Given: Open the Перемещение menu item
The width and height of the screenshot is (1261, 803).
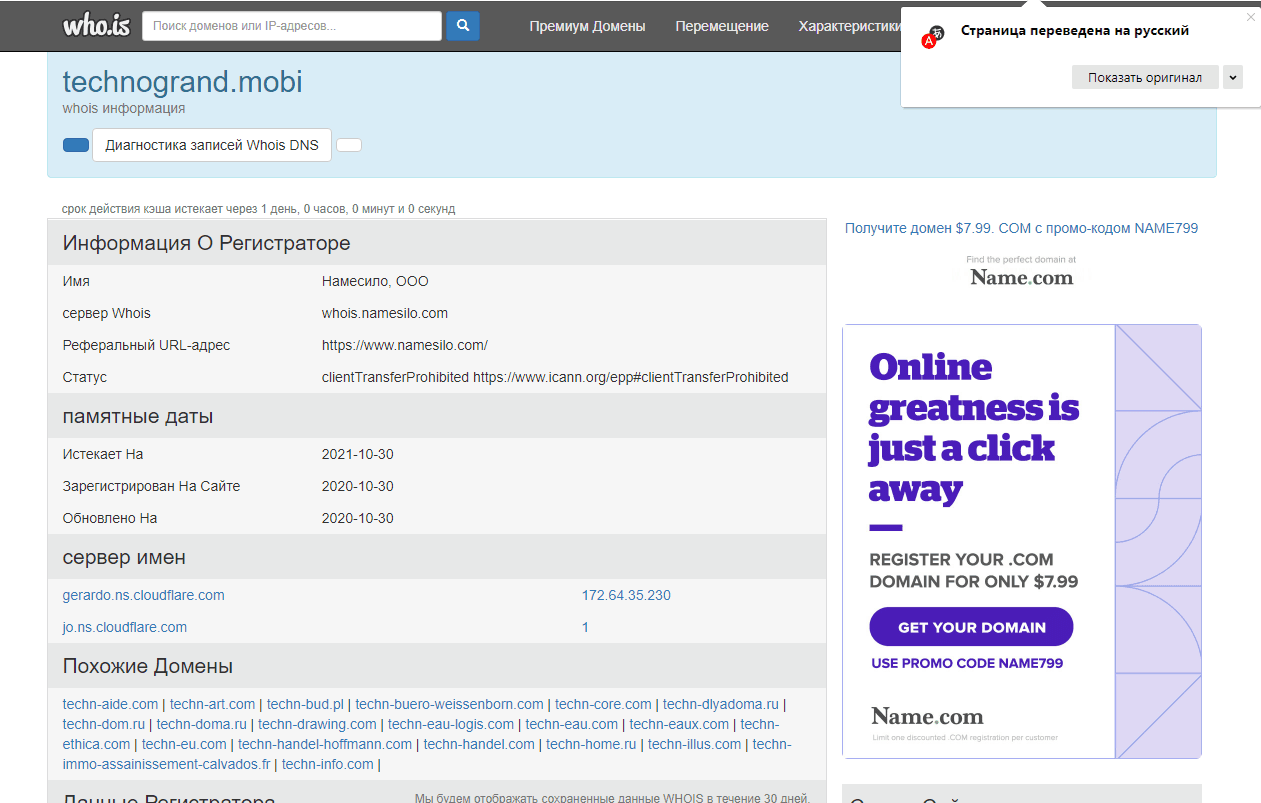Looking at the screenshot, I should [x=722, y=26].
